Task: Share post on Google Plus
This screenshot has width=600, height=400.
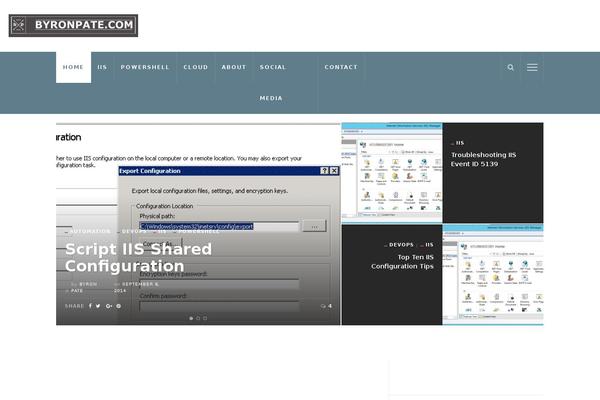Action: 109,306
